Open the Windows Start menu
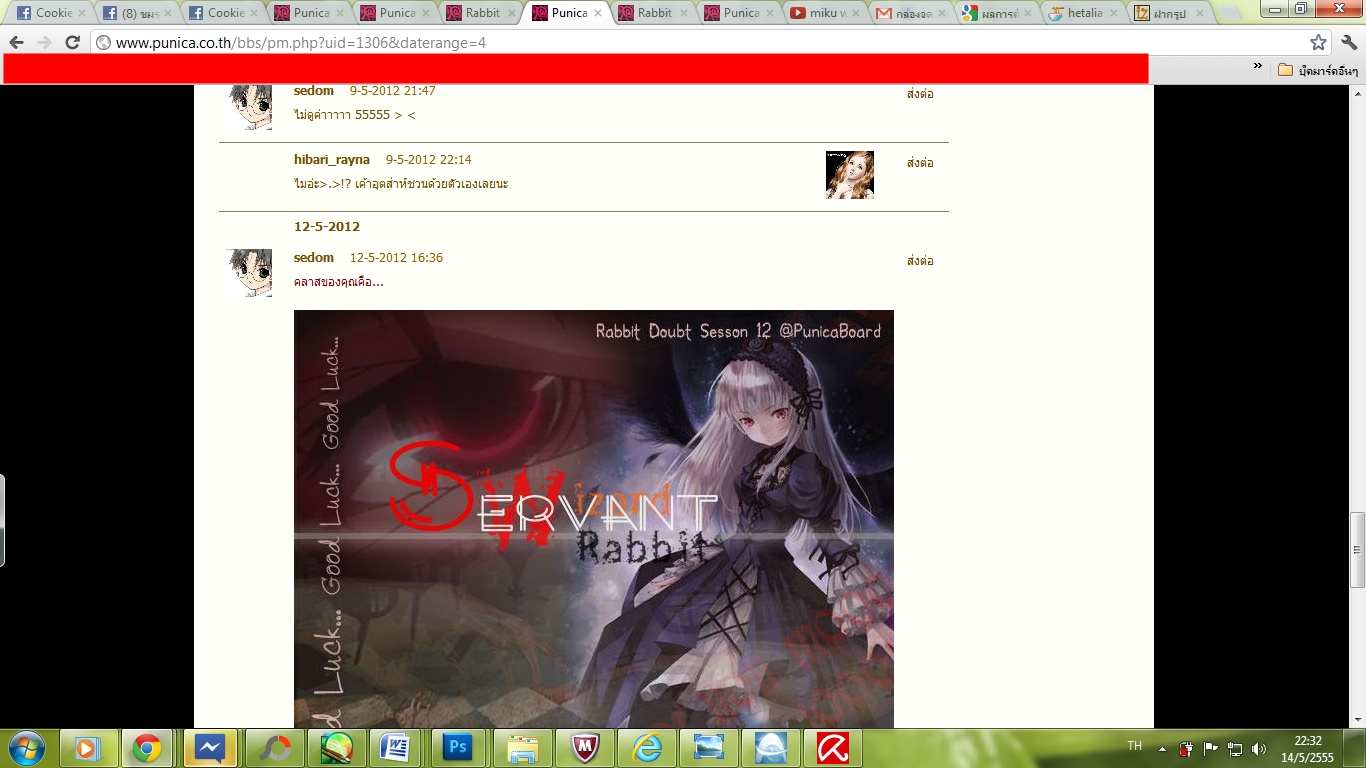This screenshot has width=1366, height=768. coord(26,747)
